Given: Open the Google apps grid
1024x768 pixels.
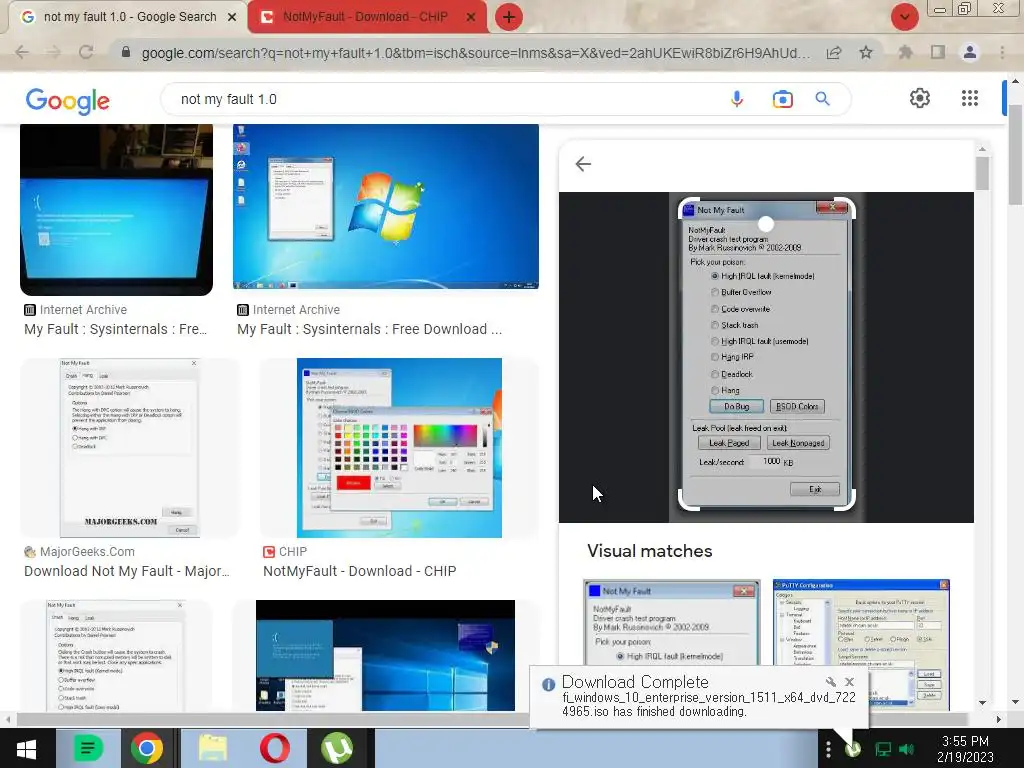Looking at the screenshot, I should click(x=970, y=98).
